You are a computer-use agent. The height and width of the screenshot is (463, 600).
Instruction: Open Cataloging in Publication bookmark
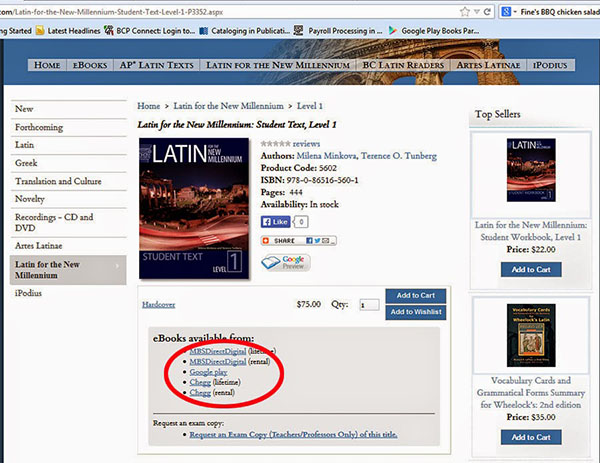pos(245,31)
